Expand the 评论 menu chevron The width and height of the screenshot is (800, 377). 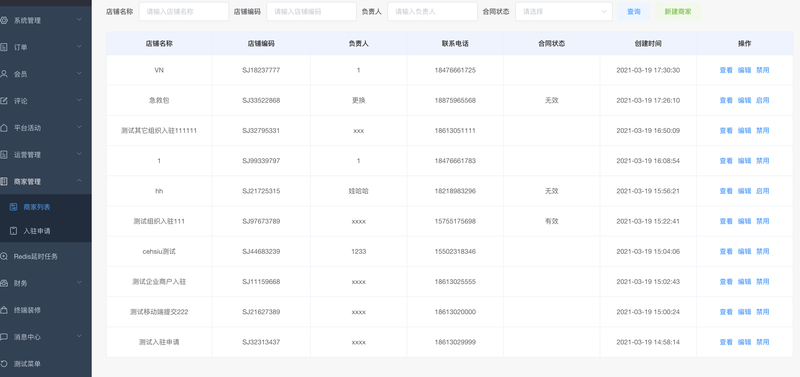(79, 100)
